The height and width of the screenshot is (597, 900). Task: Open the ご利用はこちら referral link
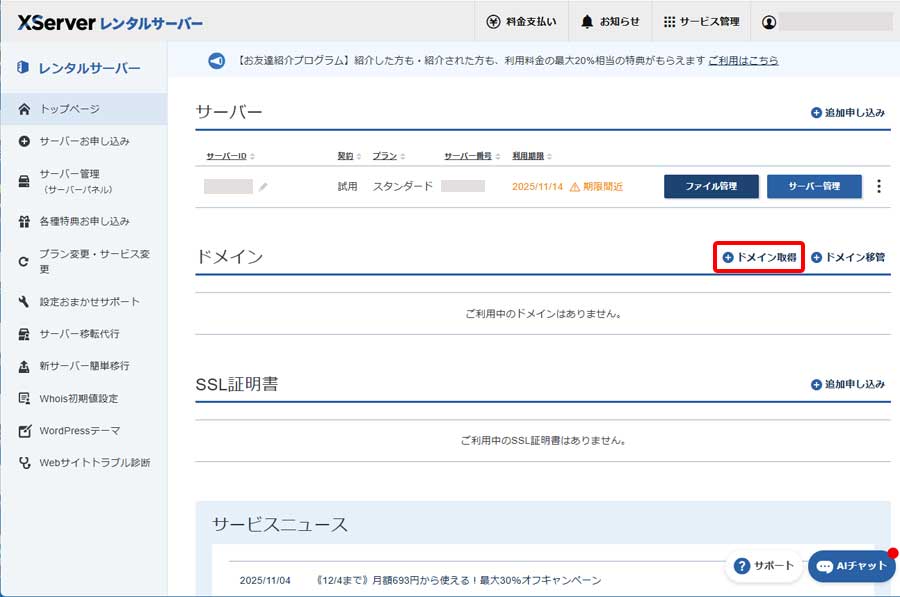pos(743,61)
